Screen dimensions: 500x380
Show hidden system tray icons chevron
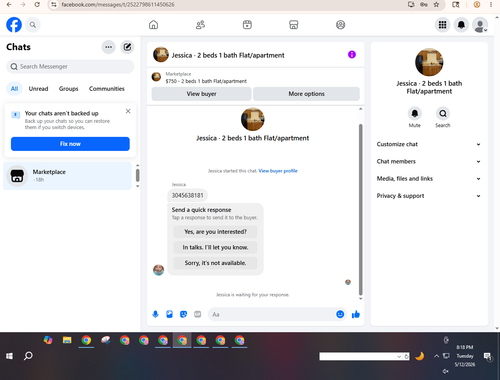tap(436, 356)
